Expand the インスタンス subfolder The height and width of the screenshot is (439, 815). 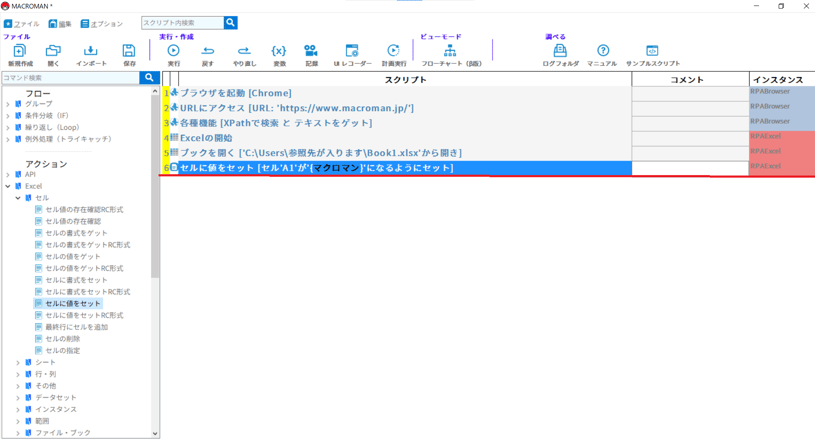18,409
